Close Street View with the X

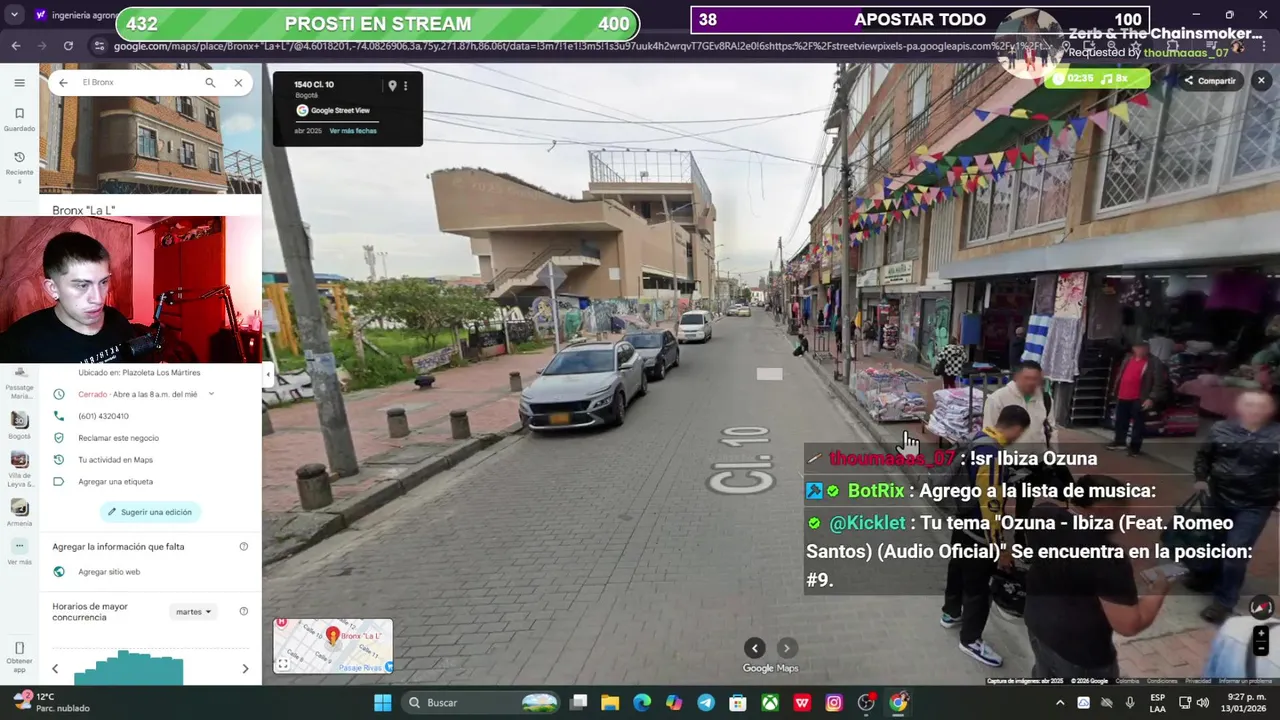(1261, 80)
